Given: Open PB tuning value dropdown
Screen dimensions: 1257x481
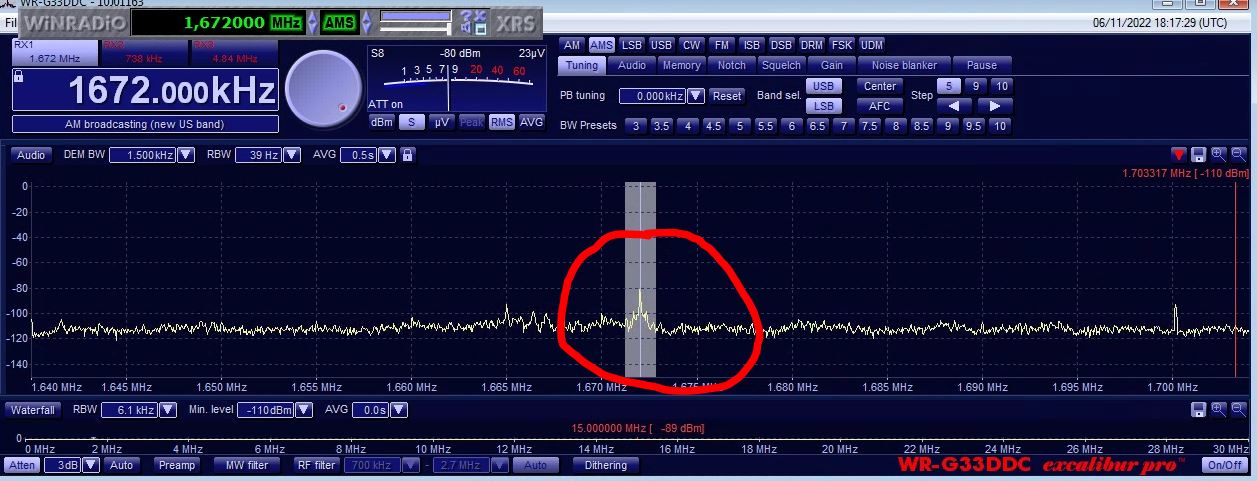Looking at the screenshot, I should tap(696, 96).
